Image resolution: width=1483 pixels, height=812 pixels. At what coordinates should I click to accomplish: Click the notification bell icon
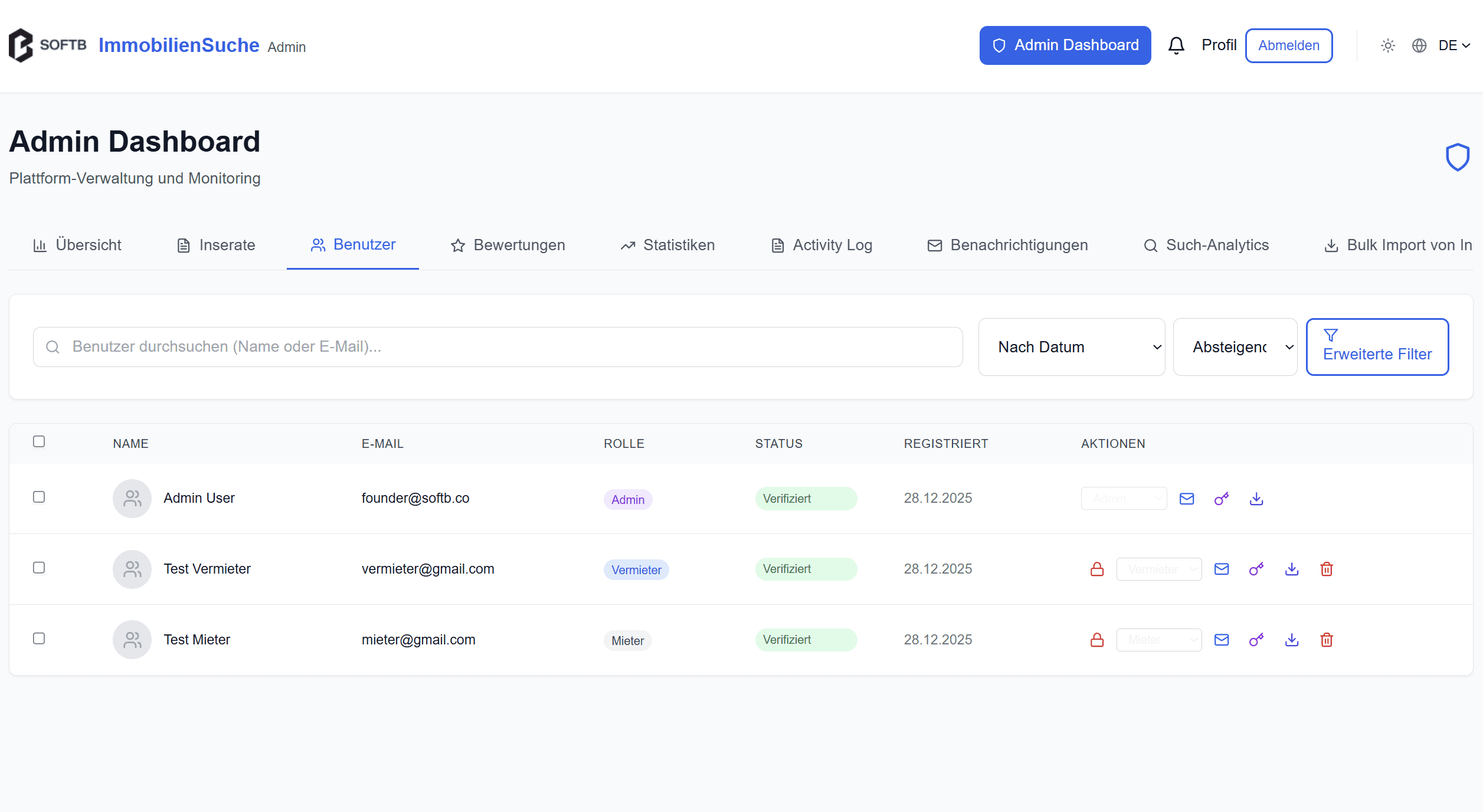coord(1176,45)
